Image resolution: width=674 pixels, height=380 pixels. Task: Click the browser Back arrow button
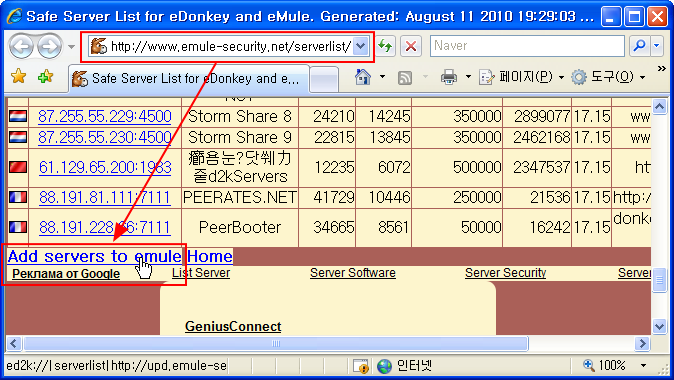21,46
